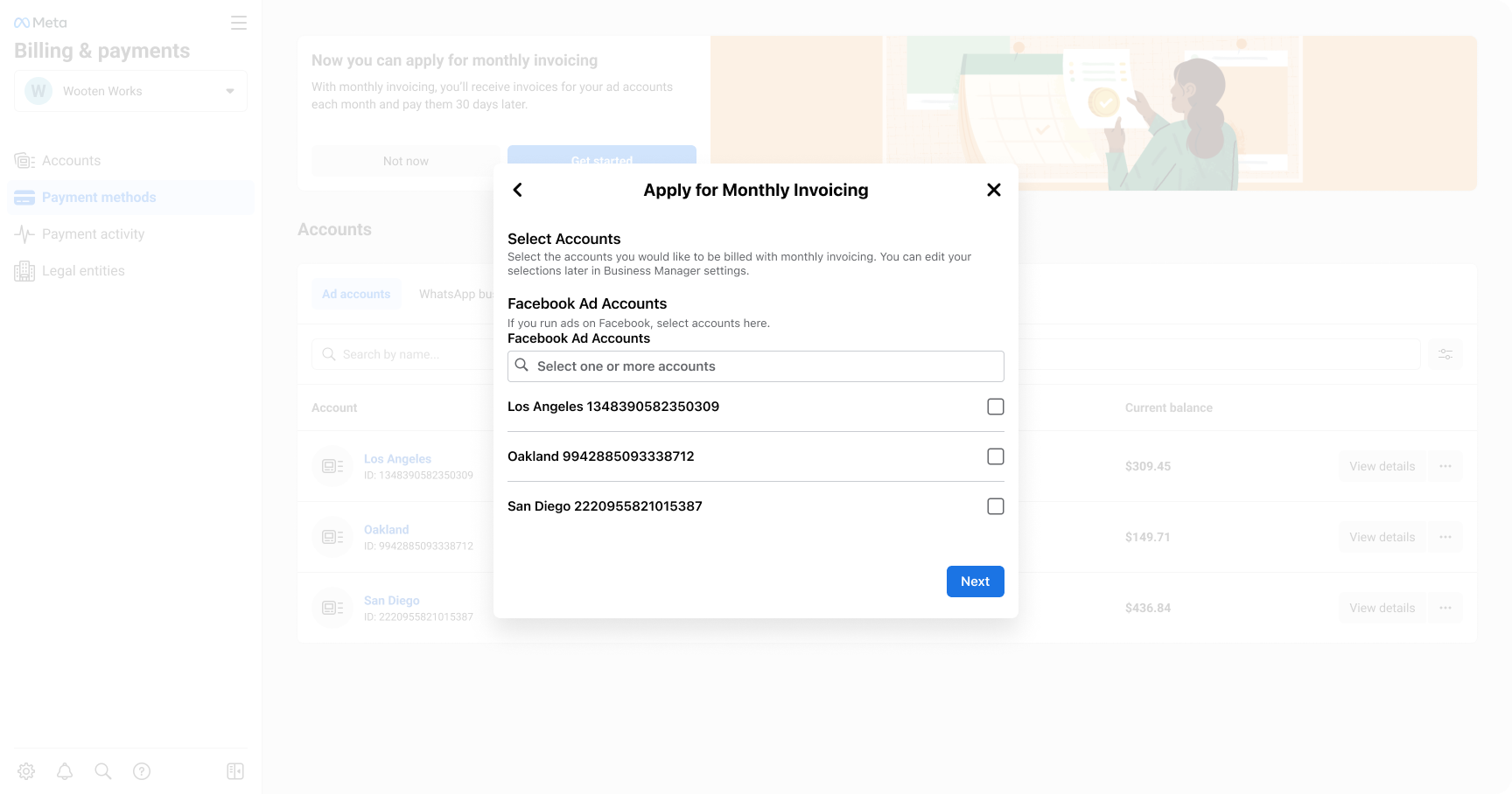Image resolution: width=1512 pixels, height=794 pixels.
Task: Click the filter sliders icon beside the search bar
Action: [1445, 354]
